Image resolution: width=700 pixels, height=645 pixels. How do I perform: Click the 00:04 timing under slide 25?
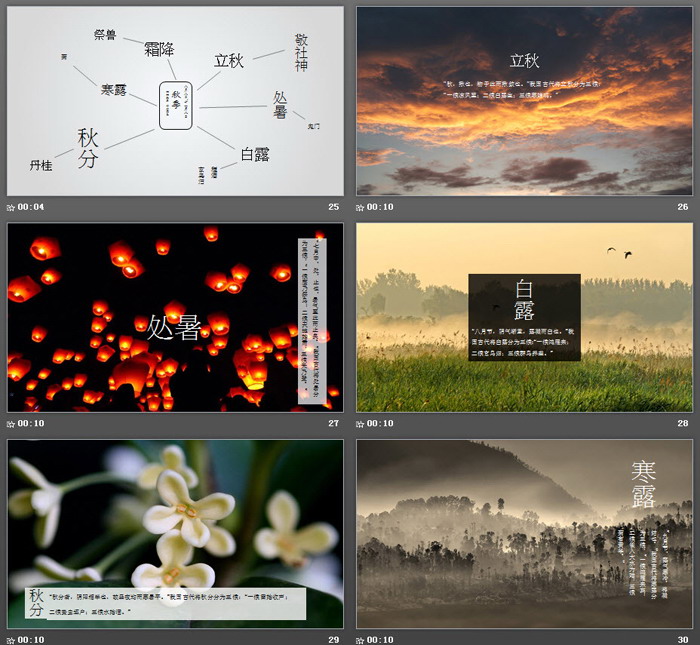click(31, 207)
